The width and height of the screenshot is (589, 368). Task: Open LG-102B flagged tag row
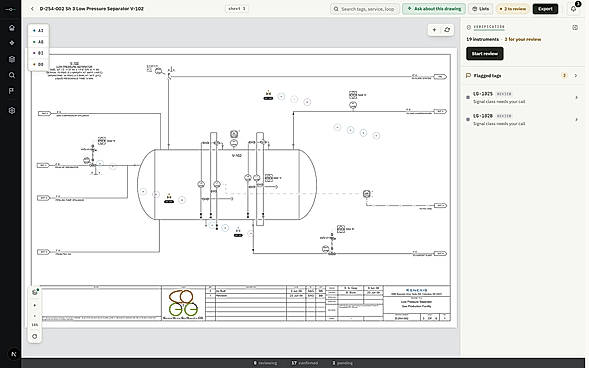523,120
